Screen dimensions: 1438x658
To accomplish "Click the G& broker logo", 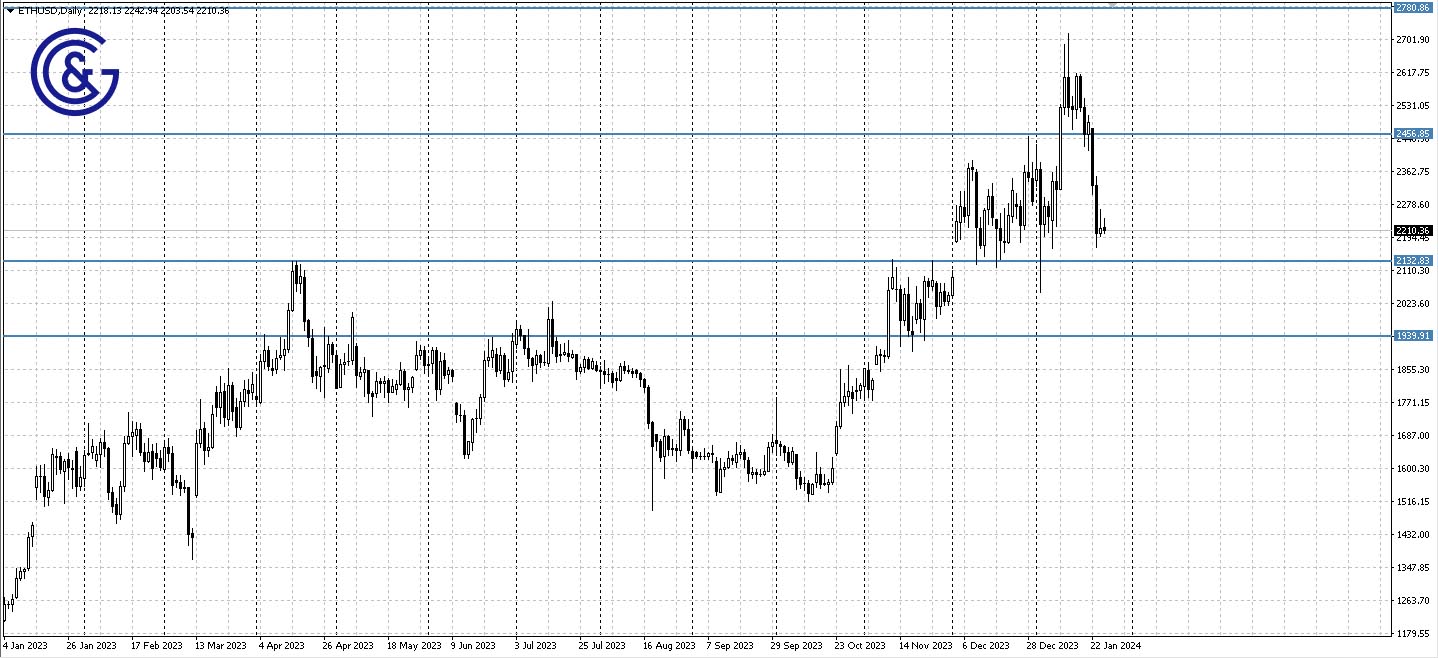I will (75, 73).
